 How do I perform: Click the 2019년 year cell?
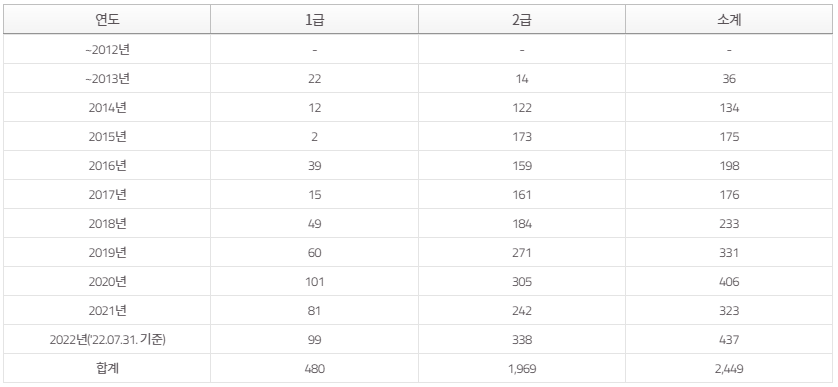(x=107, y=252)
